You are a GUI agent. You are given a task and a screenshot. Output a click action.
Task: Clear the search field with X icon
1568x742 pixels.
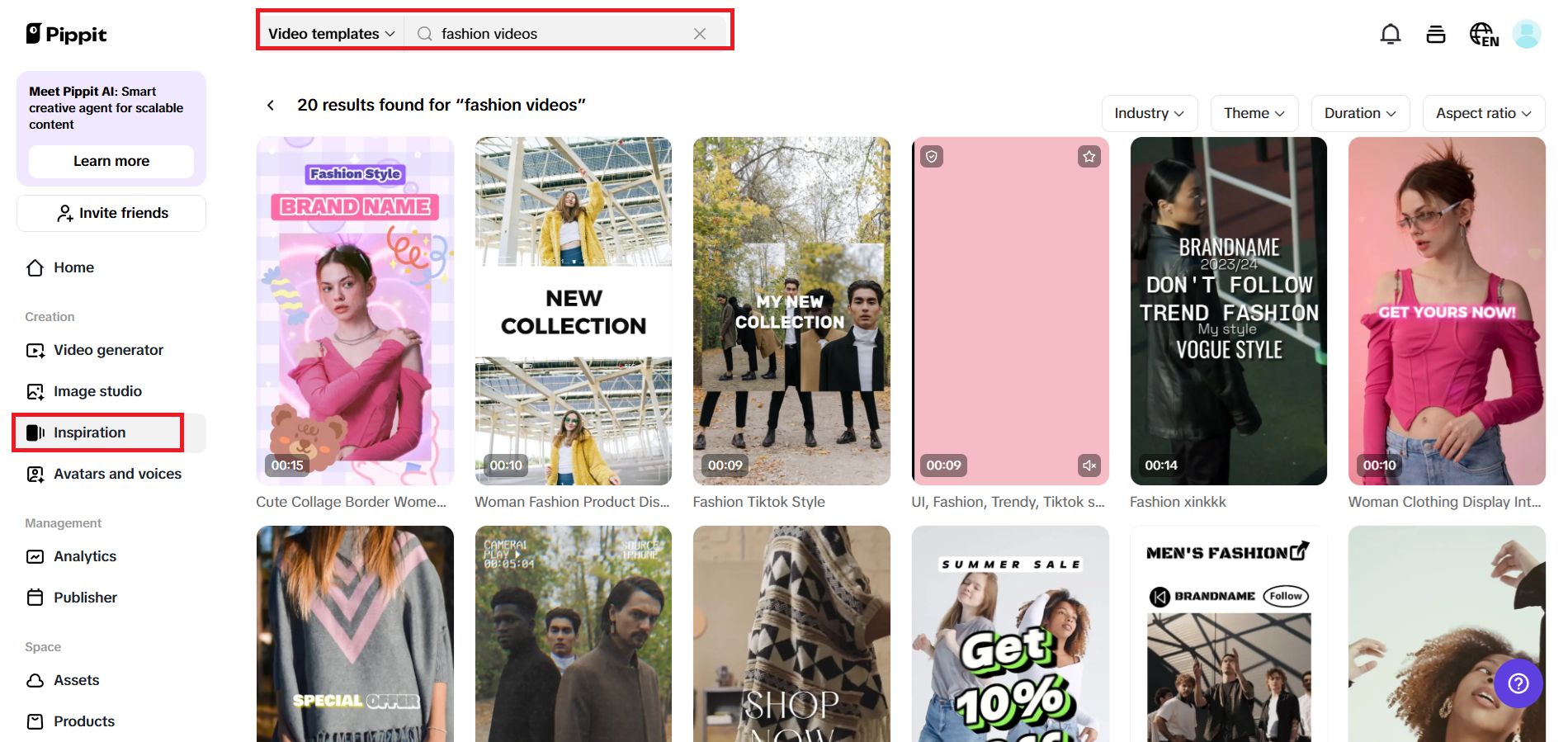coord(700,34)
